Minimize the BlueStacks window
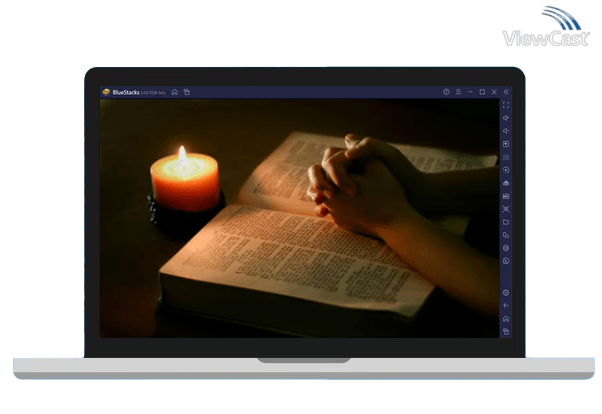 coord(470,92)
